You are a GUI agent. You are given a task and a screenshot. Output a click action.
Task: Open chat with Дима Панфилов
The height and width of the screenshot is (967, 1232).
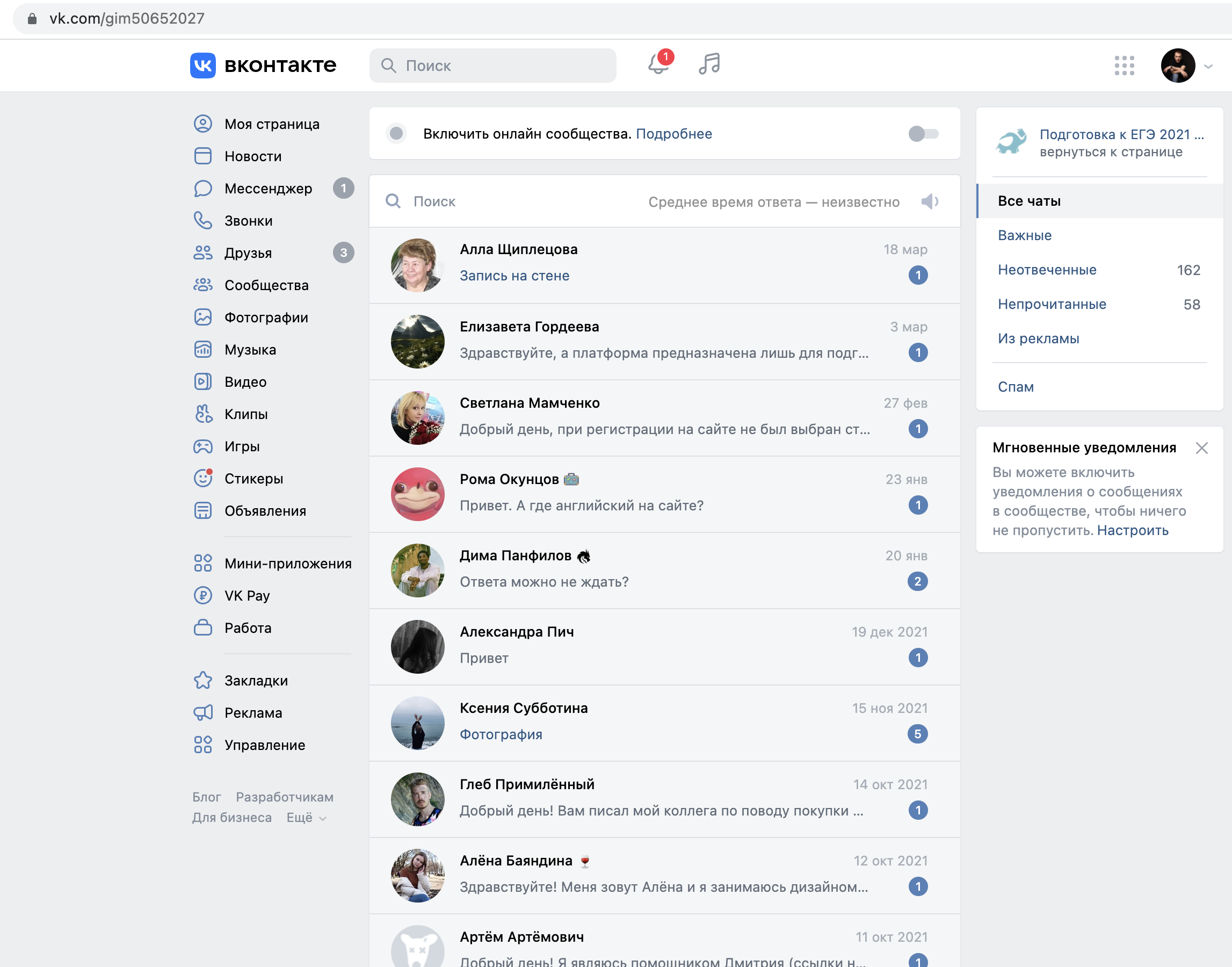pyautogui.click(x=664, y=570)
